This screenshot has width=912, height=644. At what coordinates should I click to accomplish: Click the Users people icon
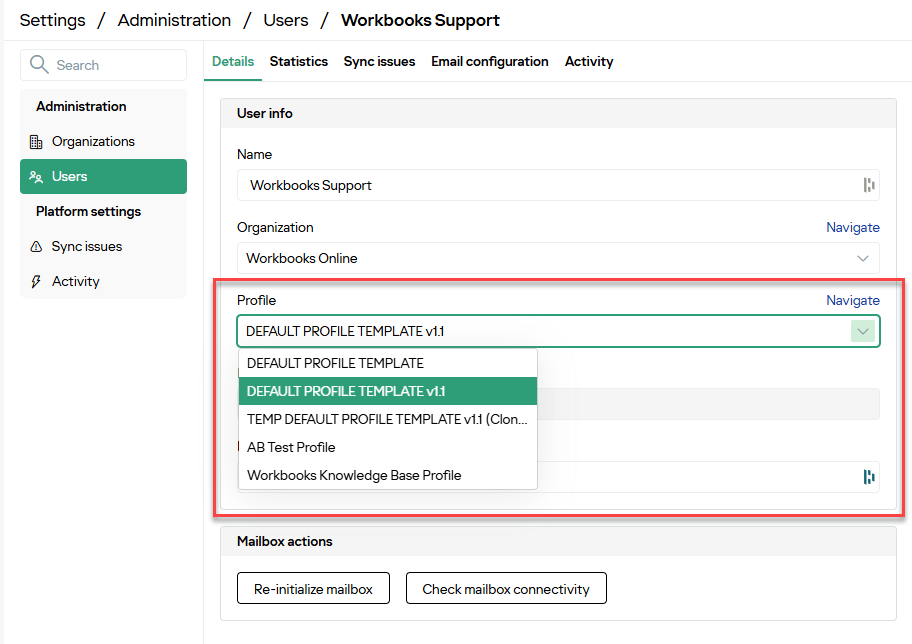click(x=36, y=177)
